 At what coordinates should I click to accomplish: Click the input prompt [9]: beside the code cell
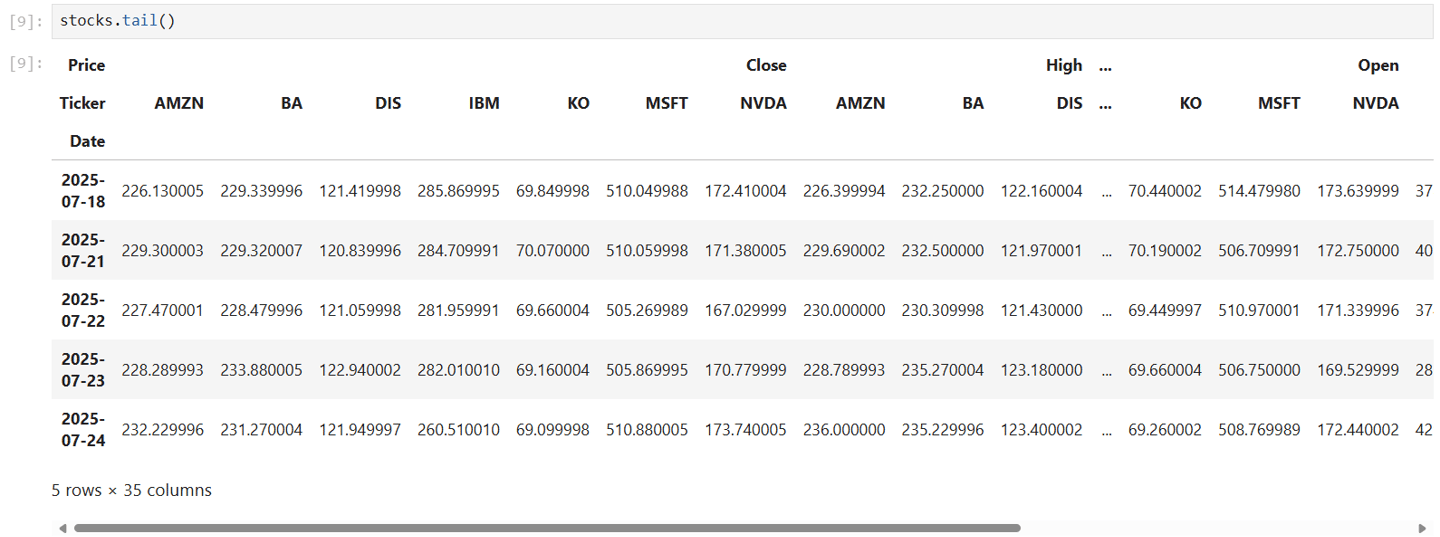coord(25,21)
